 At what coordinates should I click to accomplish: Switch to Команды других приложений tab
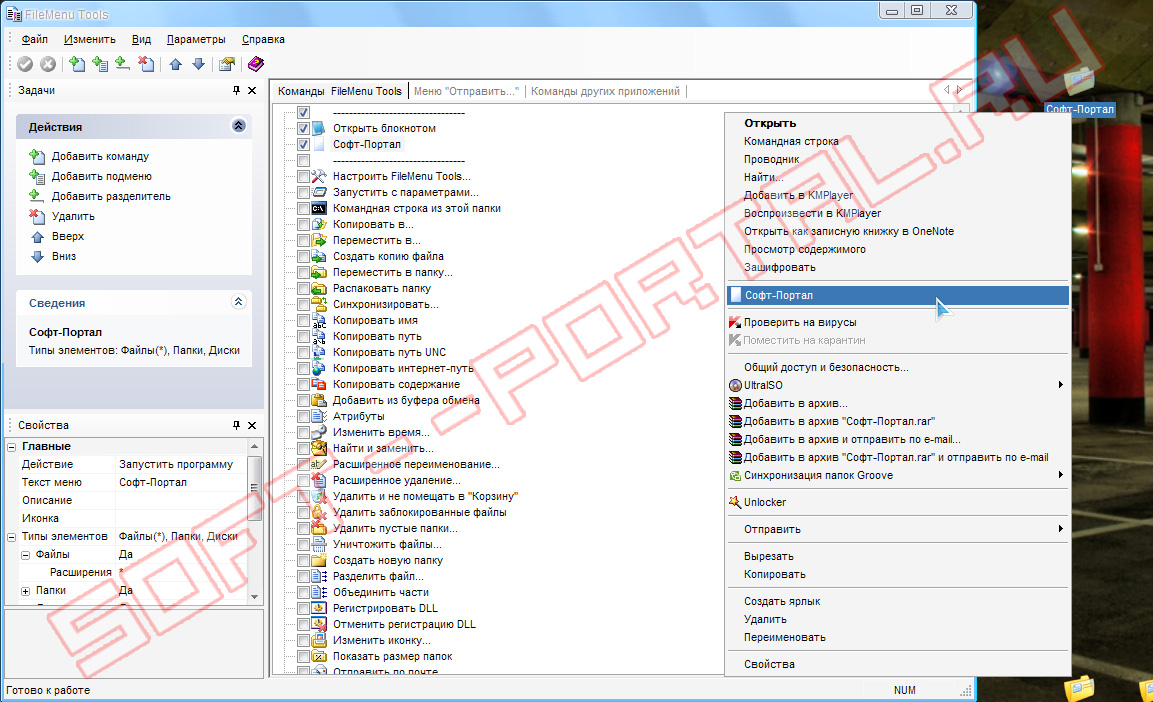point(605,91)
